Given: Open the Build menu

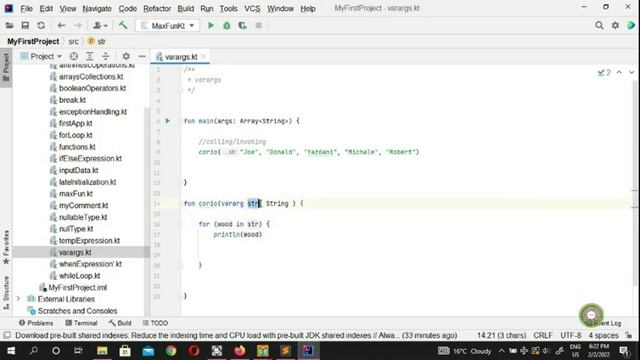Looking at the screenshot, I should [x=186, y=9].
